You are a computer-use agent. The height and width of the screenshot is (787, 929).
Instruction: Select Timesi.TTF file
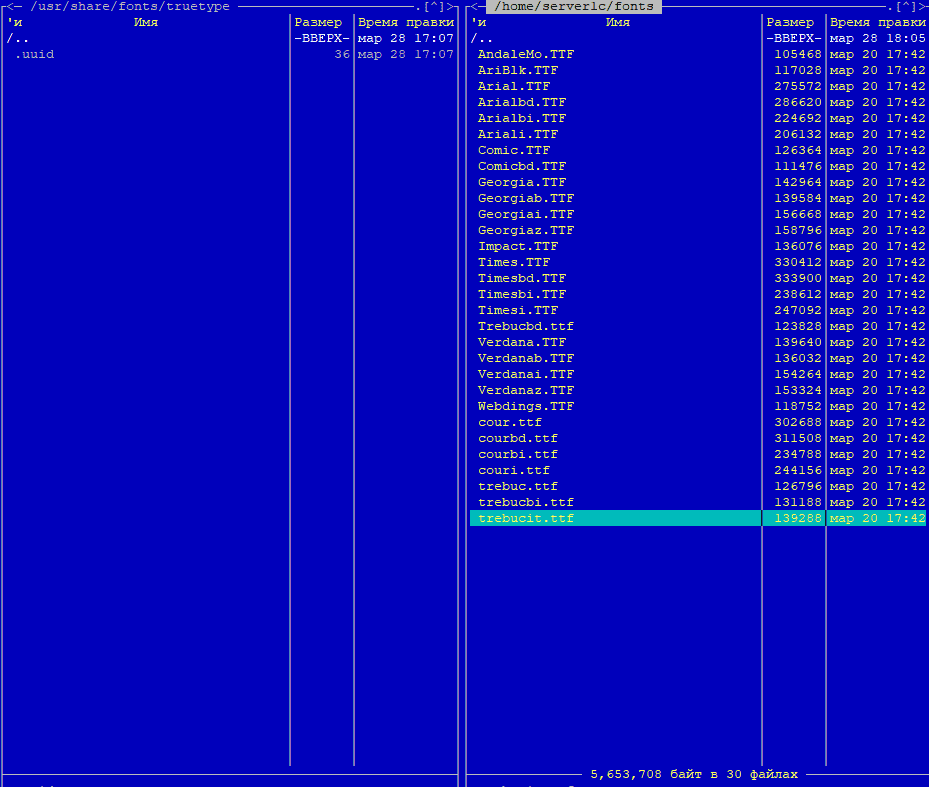(x=518, y=311)
